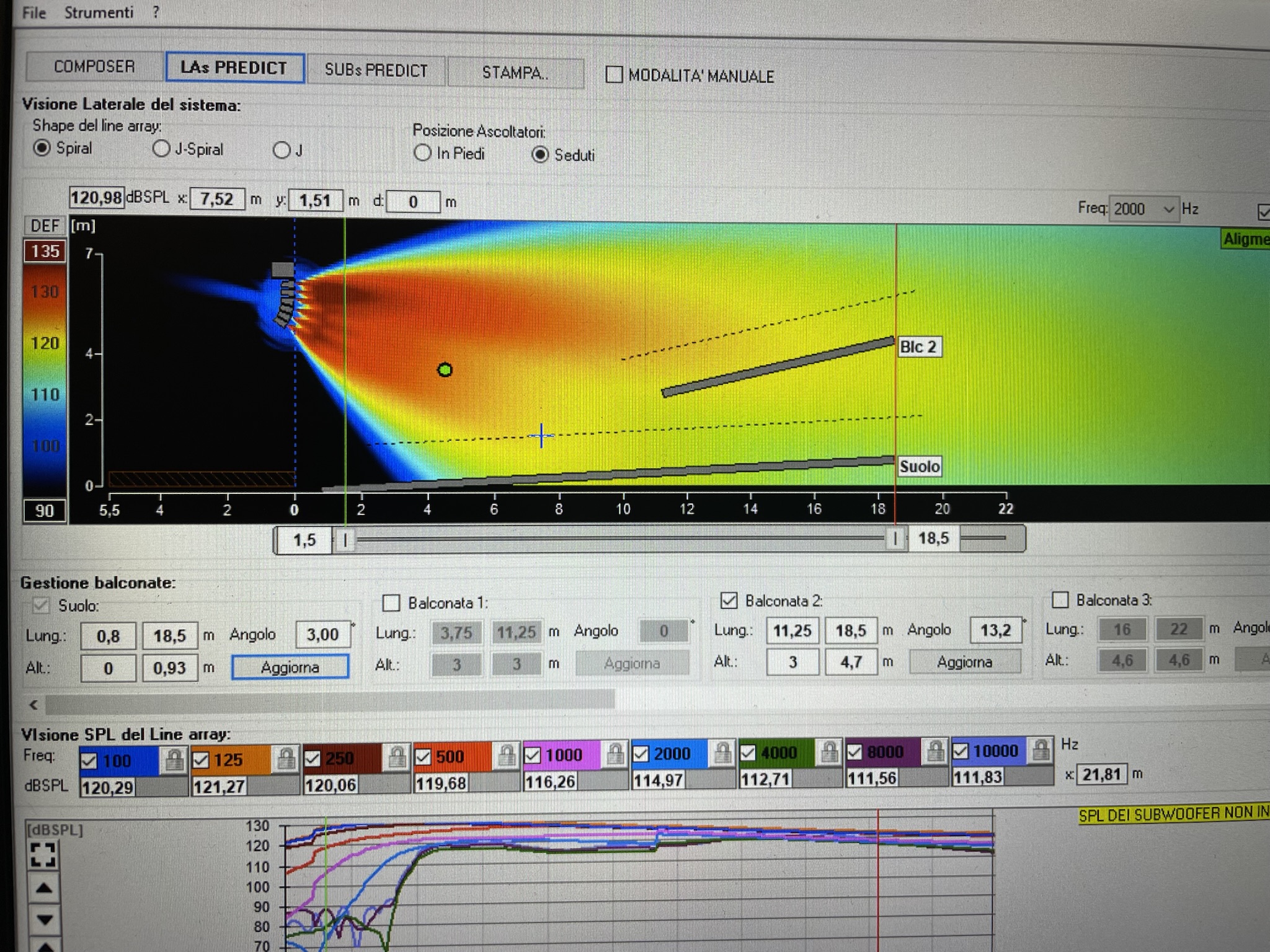Click the left handle of range slider
The height and width of the screenshot is (952, 1270).
tap(345, 540)
